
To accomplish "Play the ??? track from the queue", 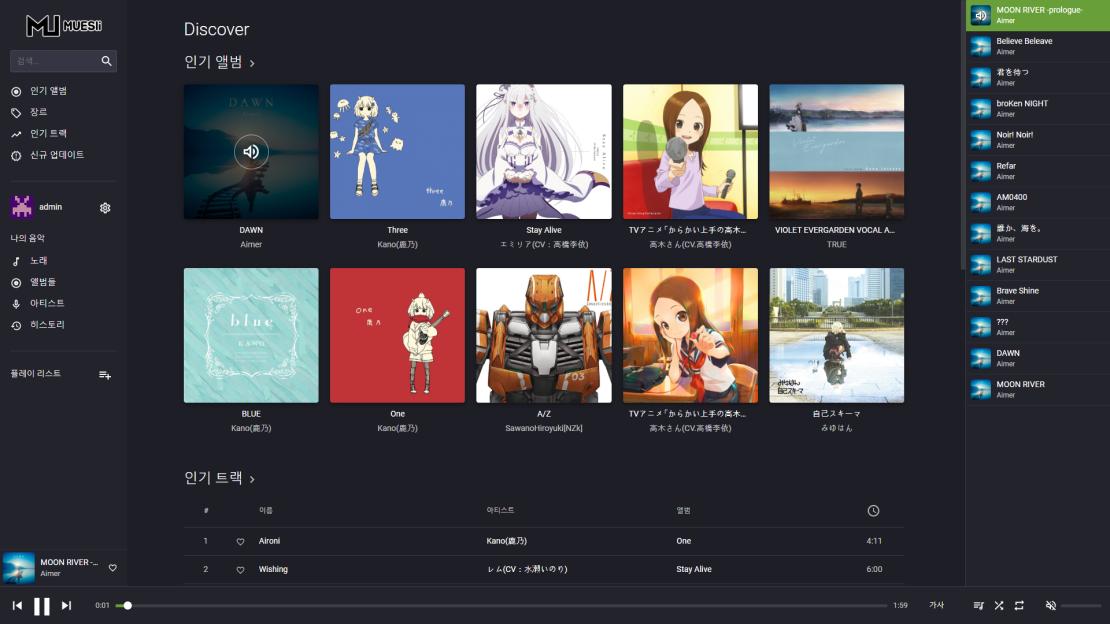I will [x=1038, y=327].
